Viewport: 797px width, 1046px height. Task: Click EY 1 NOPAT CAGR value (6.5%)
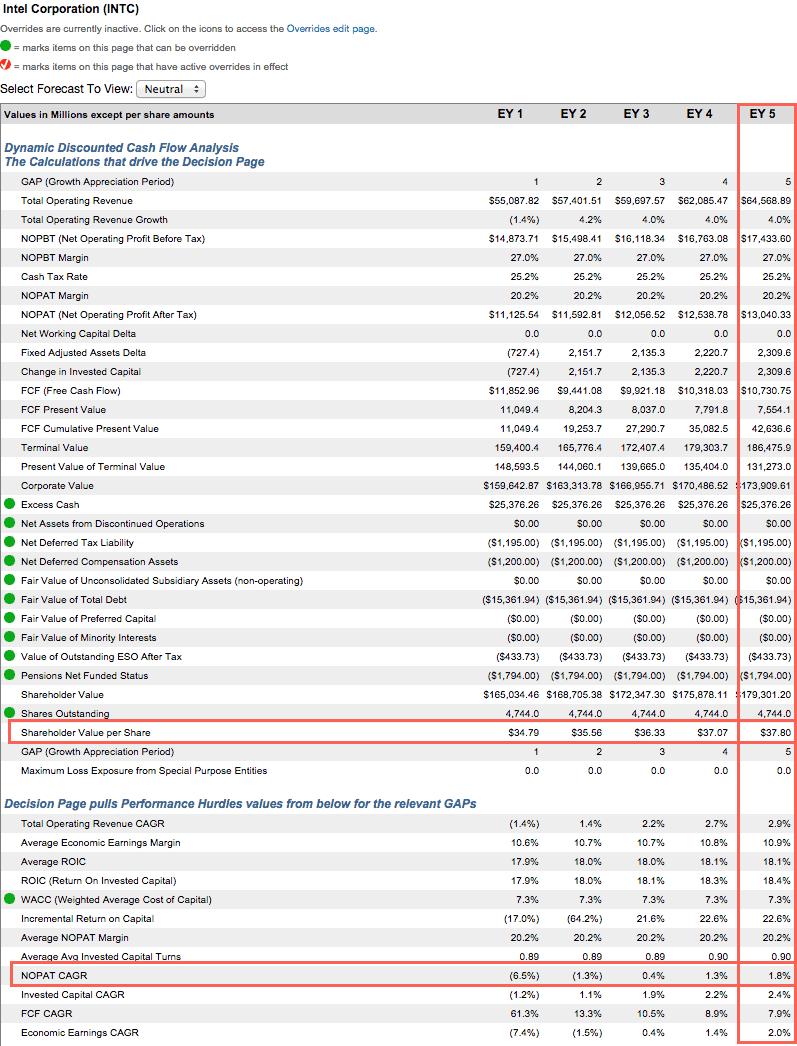click(524, 975)
